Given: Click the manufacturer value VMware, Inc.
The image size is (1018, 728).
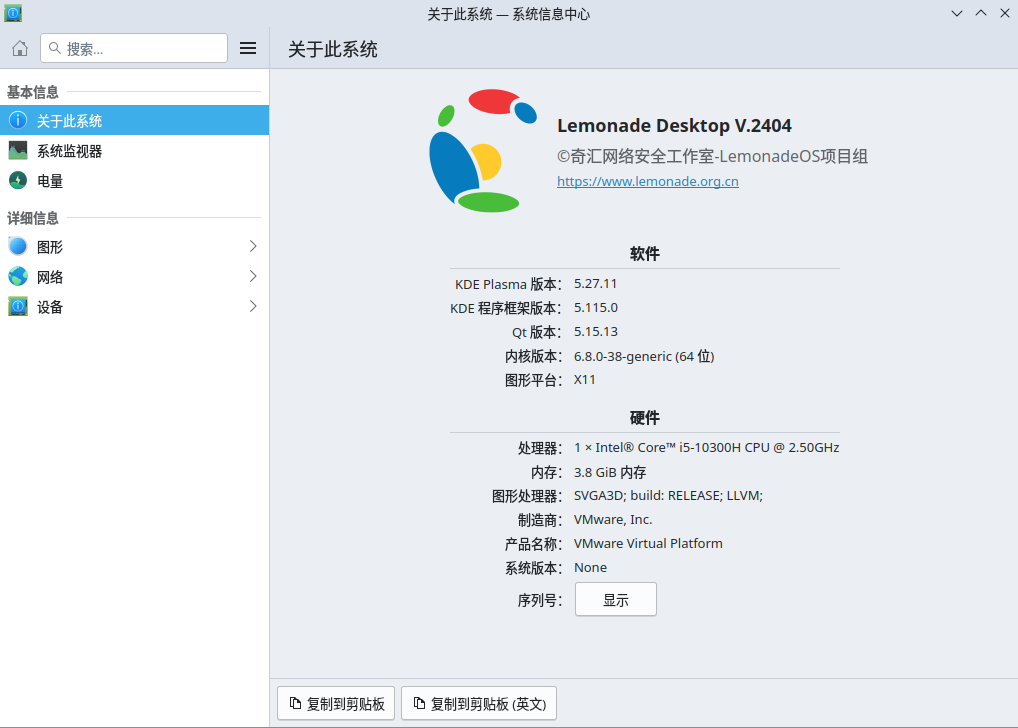Looking at the screenshot, I should point(613,520).
